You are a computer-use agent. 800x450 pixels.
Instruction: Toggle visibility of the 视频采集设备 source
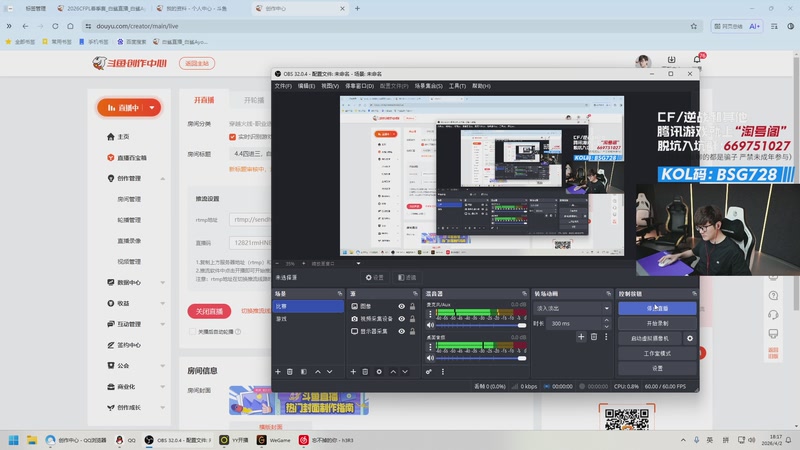(402, 319)
